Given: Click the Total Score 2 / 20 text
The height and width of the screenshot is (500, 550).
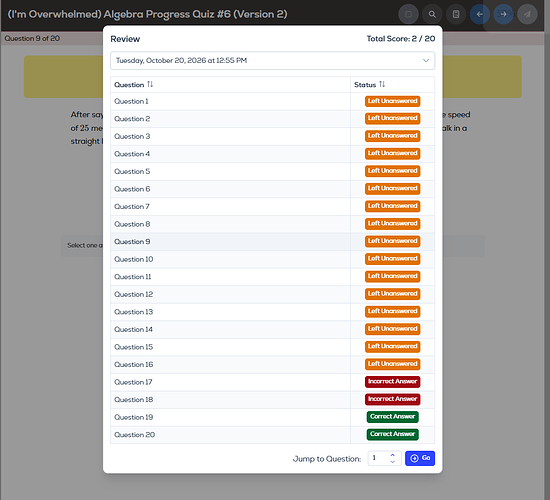Looking at the screenshot, I should [401, 39].
